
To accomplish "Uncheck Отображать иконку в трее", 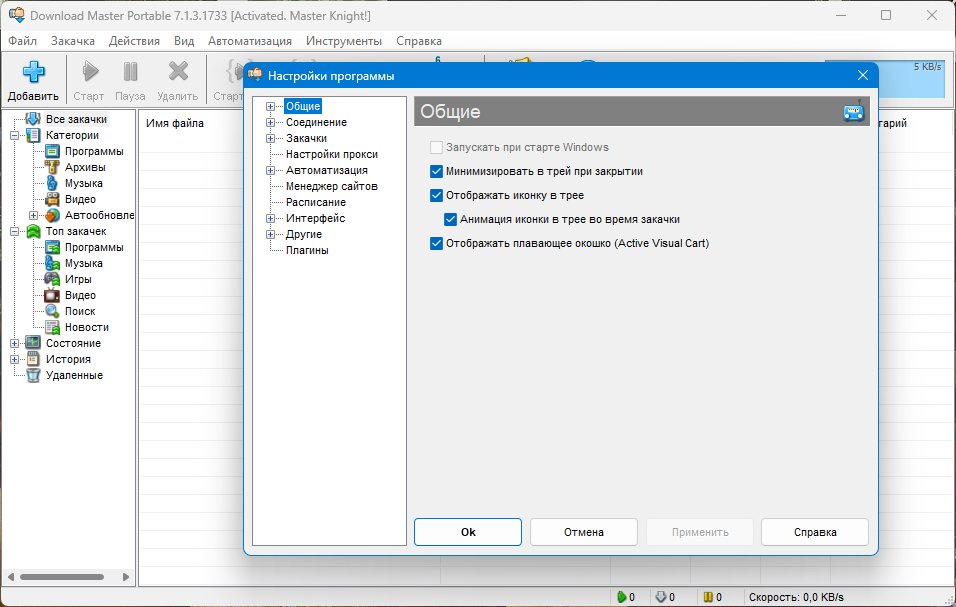I will (x=436, y=196).
